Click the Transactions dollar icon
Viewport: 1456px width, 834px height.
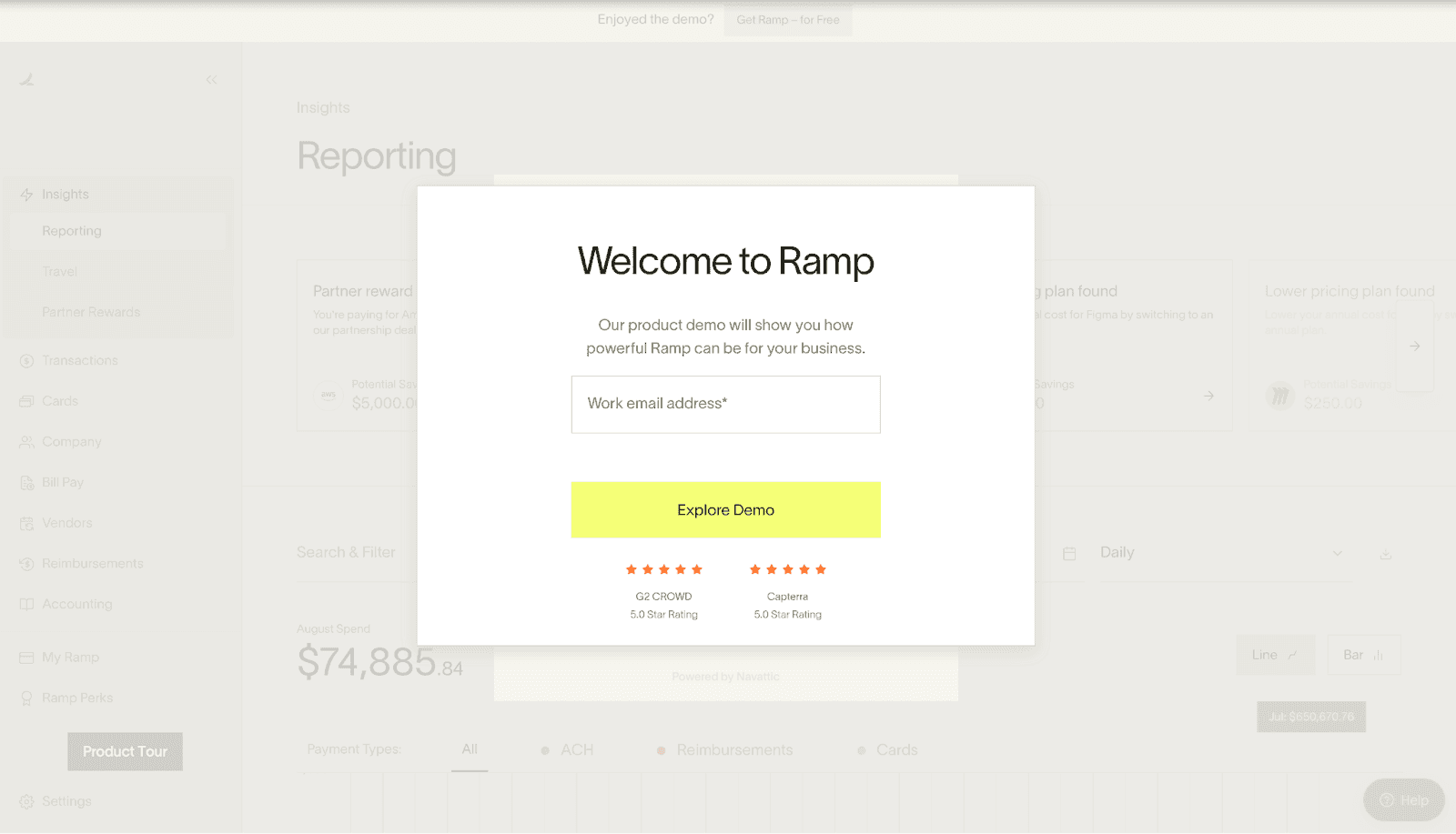[x=26, y=361]
